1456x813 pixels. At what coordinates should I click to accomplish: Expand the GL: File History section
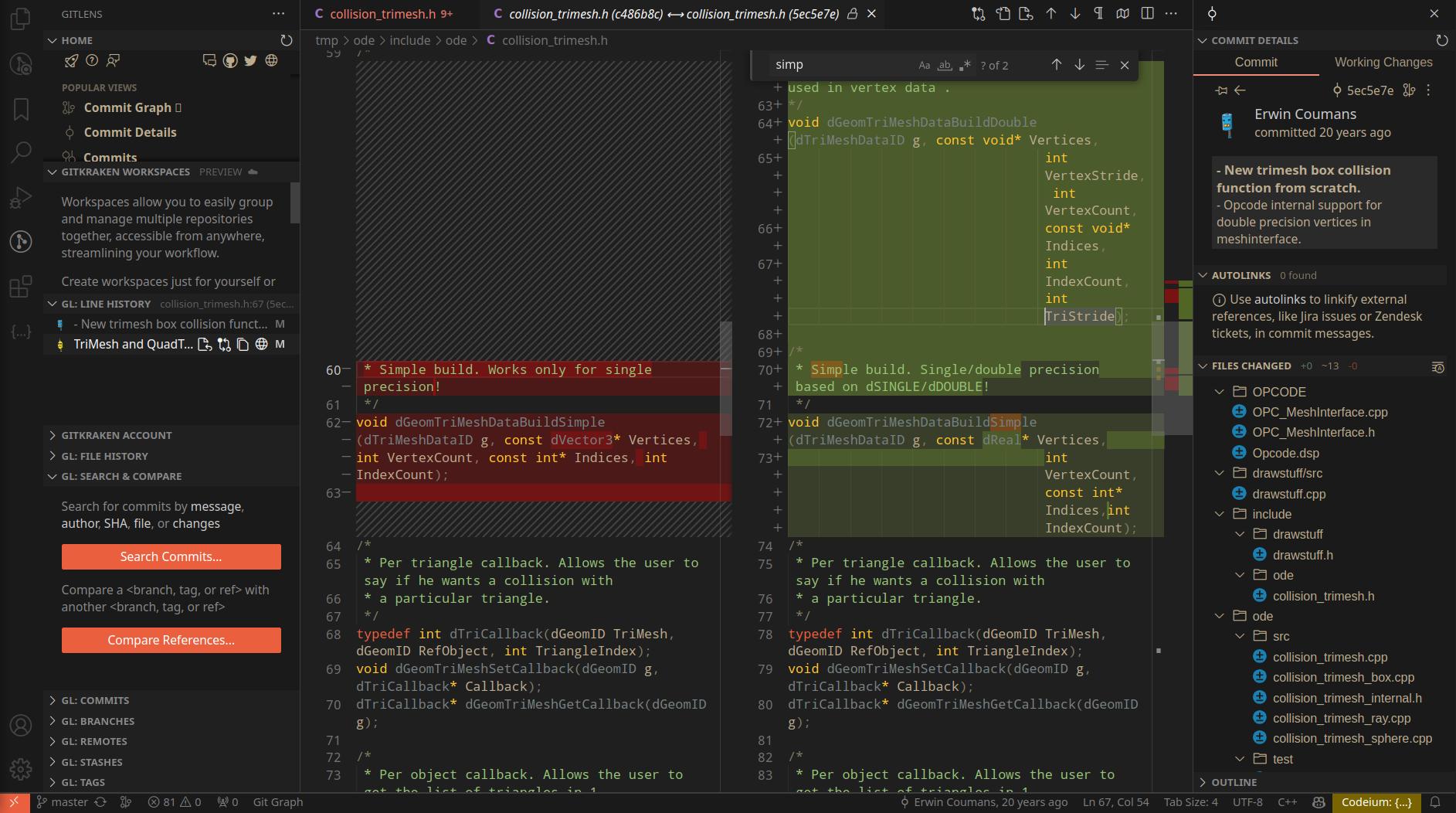104,456
